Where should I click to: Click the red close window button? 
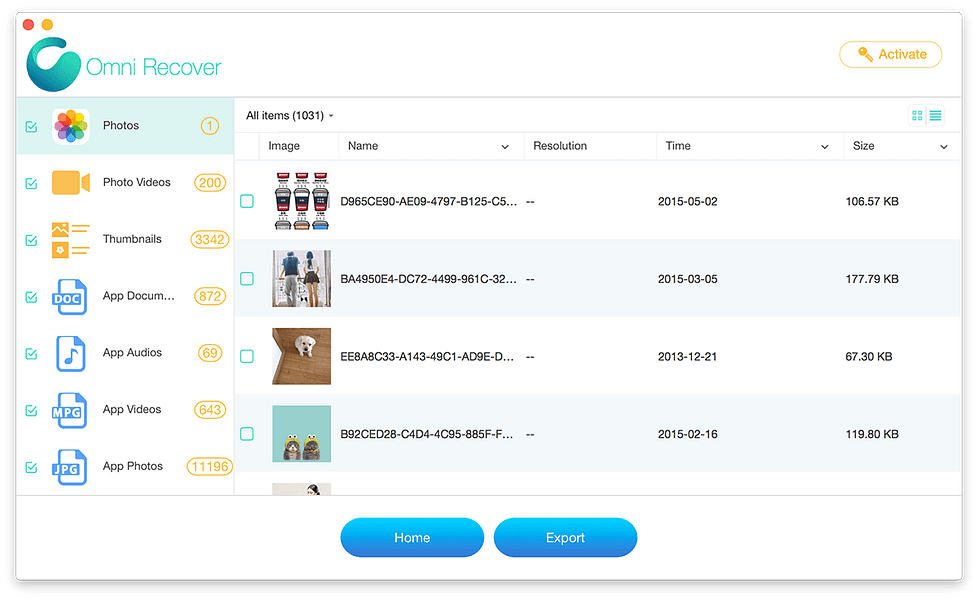28,25
